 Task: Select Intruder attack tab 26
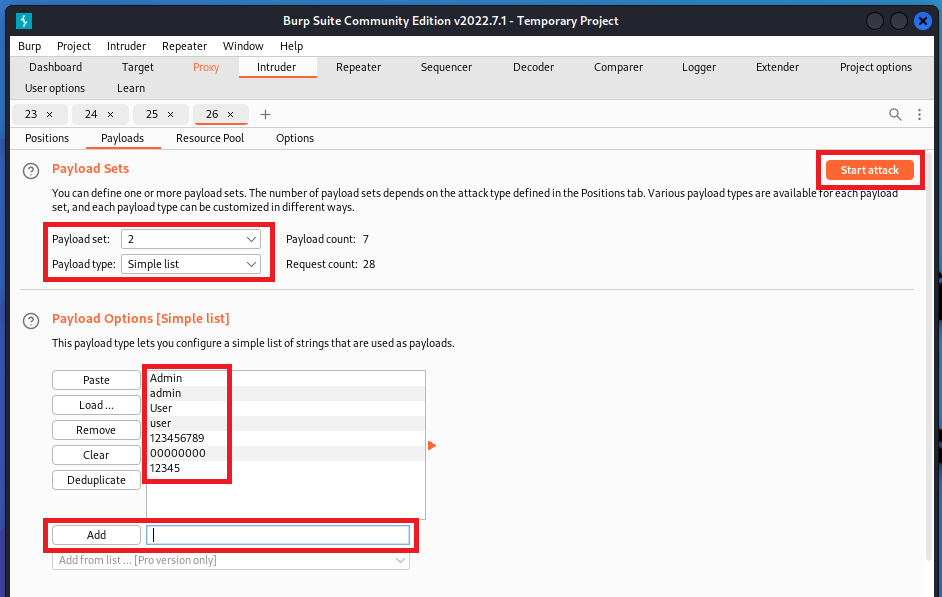[212, 114]
